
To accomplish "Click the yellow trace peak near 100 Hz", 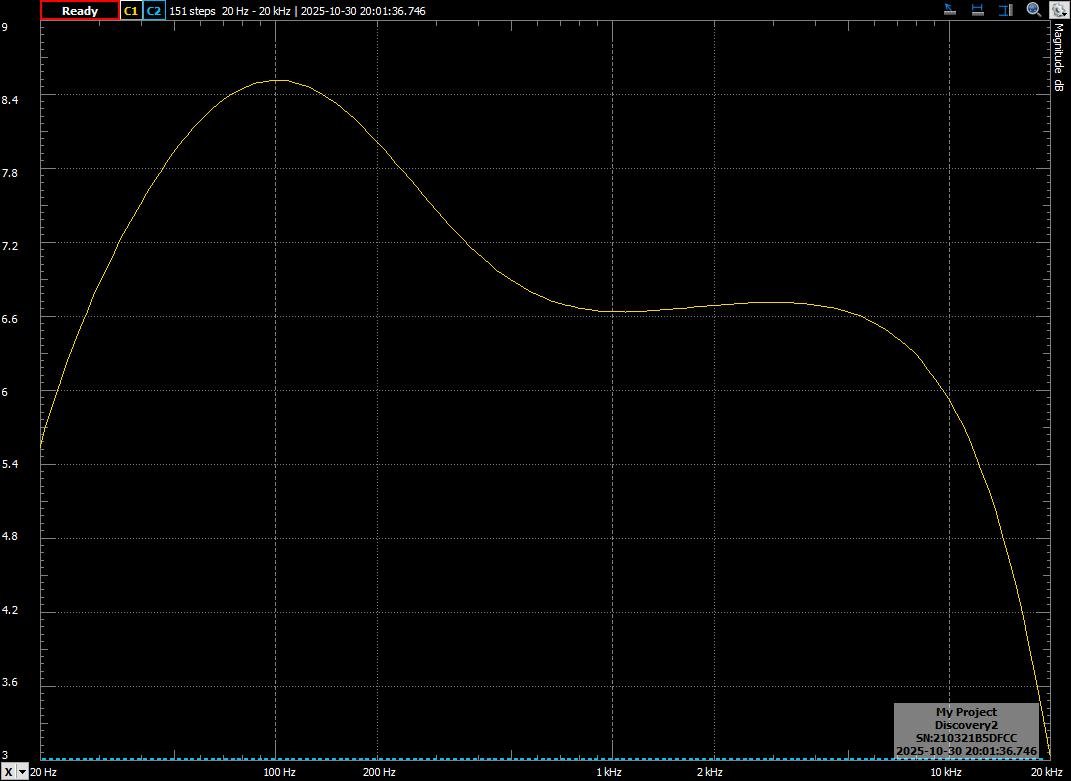I will 278,80.
